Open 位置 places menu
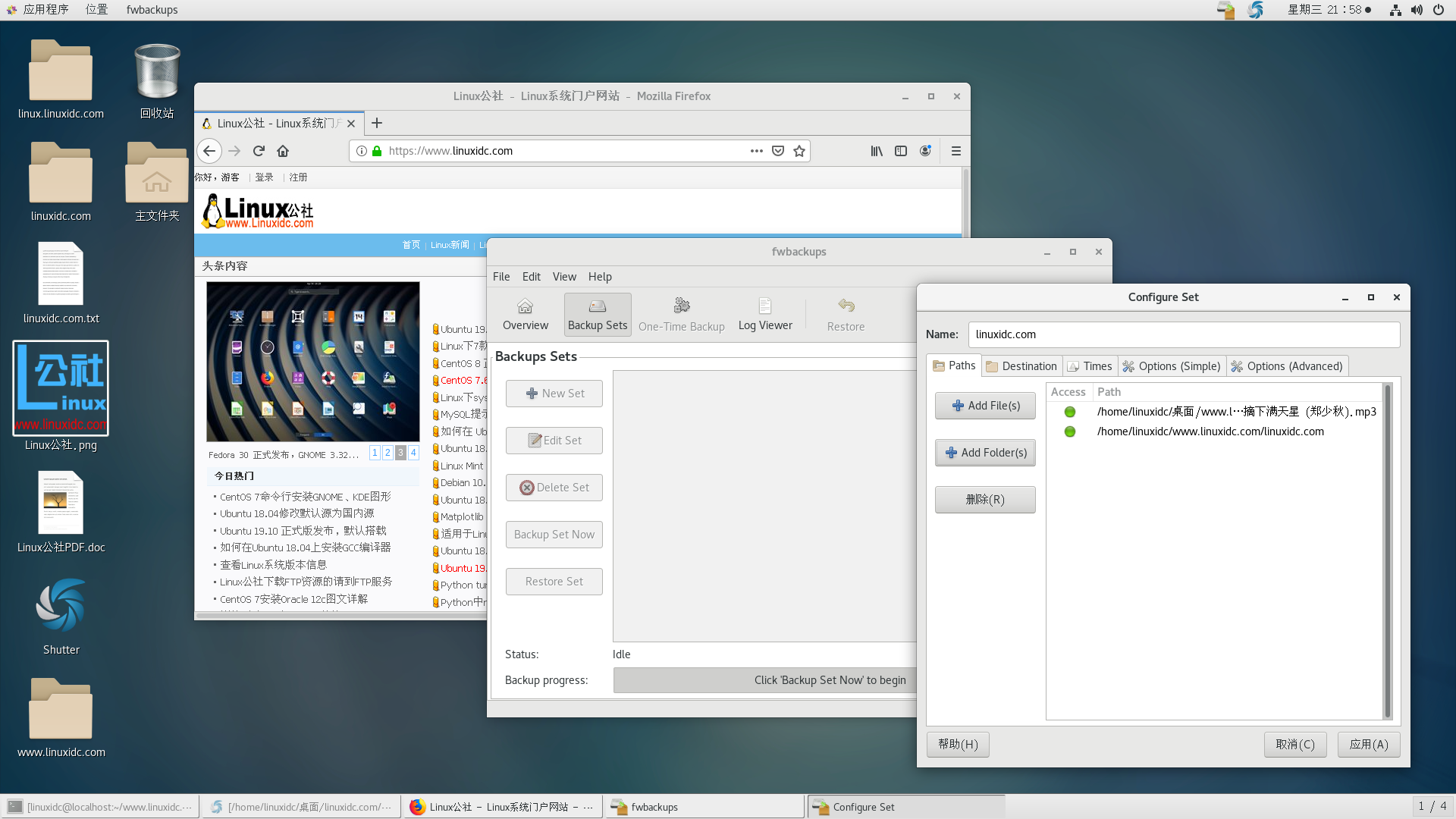Viewport: 1456px width, 819px height. (96, 10)
